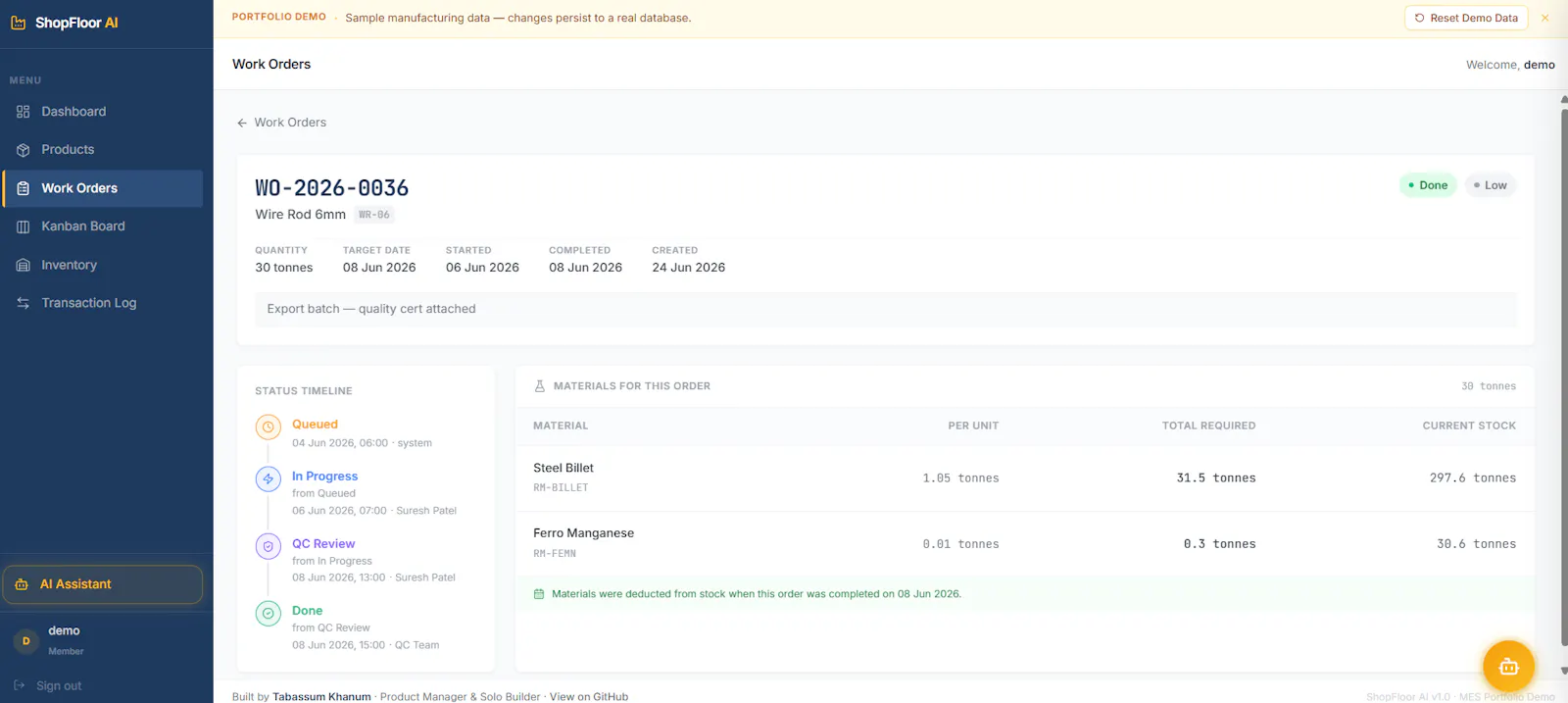The height and width of the screenshot is (703, 1568).
Task: Click the ShopFloor AI factory logo icon
Action: click(x=18, y=23)
